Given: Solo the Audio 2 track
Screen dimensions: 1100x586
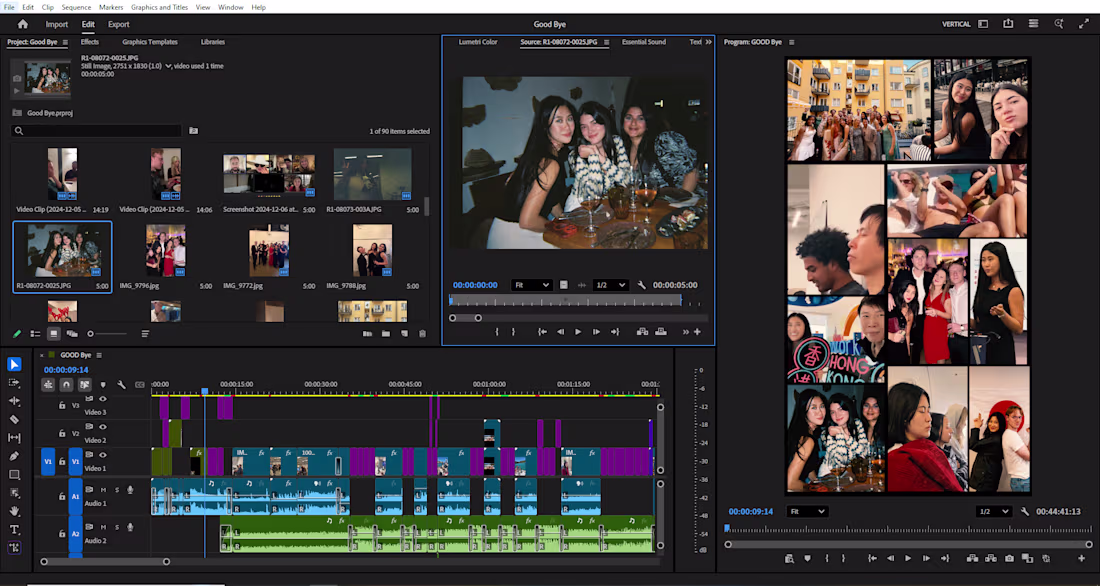Looking at the screenshot, I should (x=116, y=527).
